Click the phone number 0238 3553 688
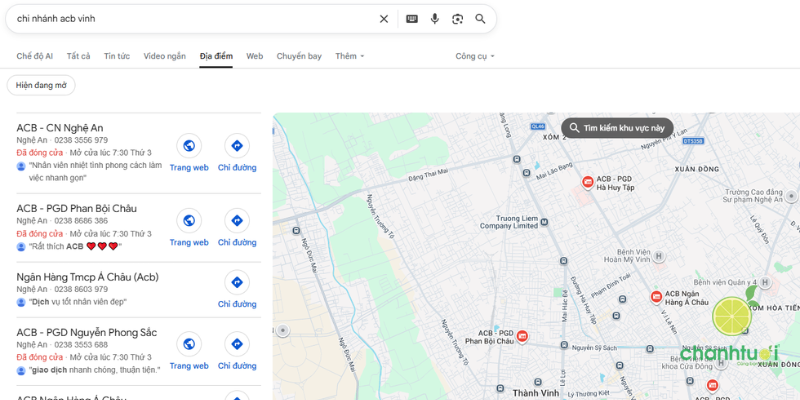This screenshot has height=400, width=800. point(81,344)
